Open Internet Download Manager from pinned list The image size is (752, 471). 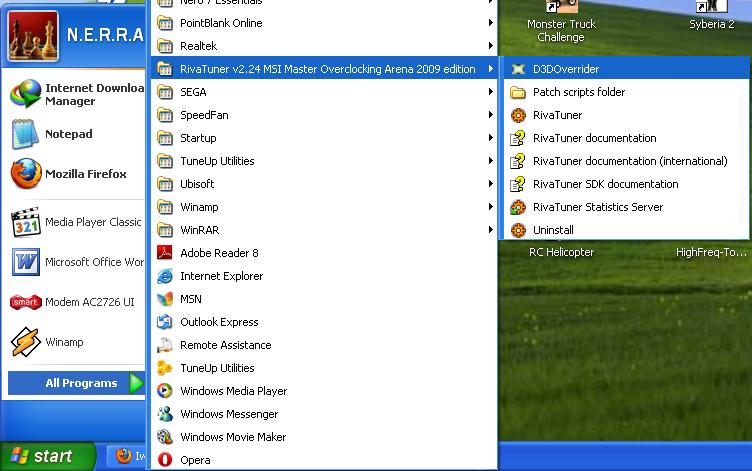(76, 94)
